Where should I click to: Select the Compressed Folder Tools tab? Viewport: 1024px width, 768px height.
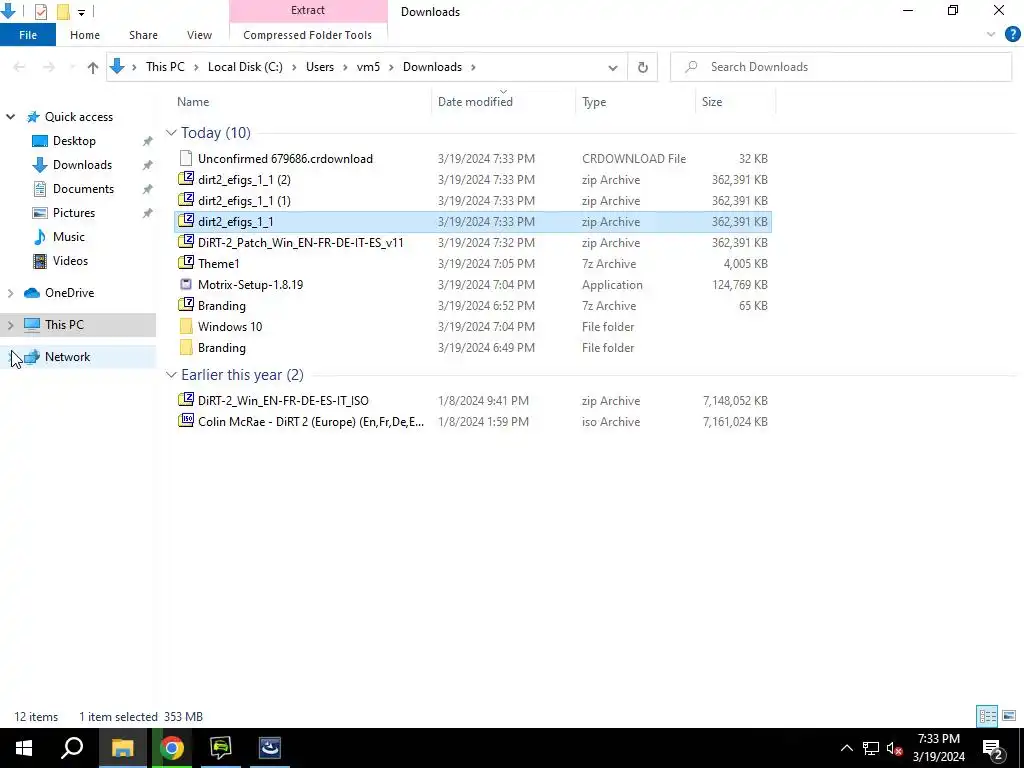click(308, 35)
